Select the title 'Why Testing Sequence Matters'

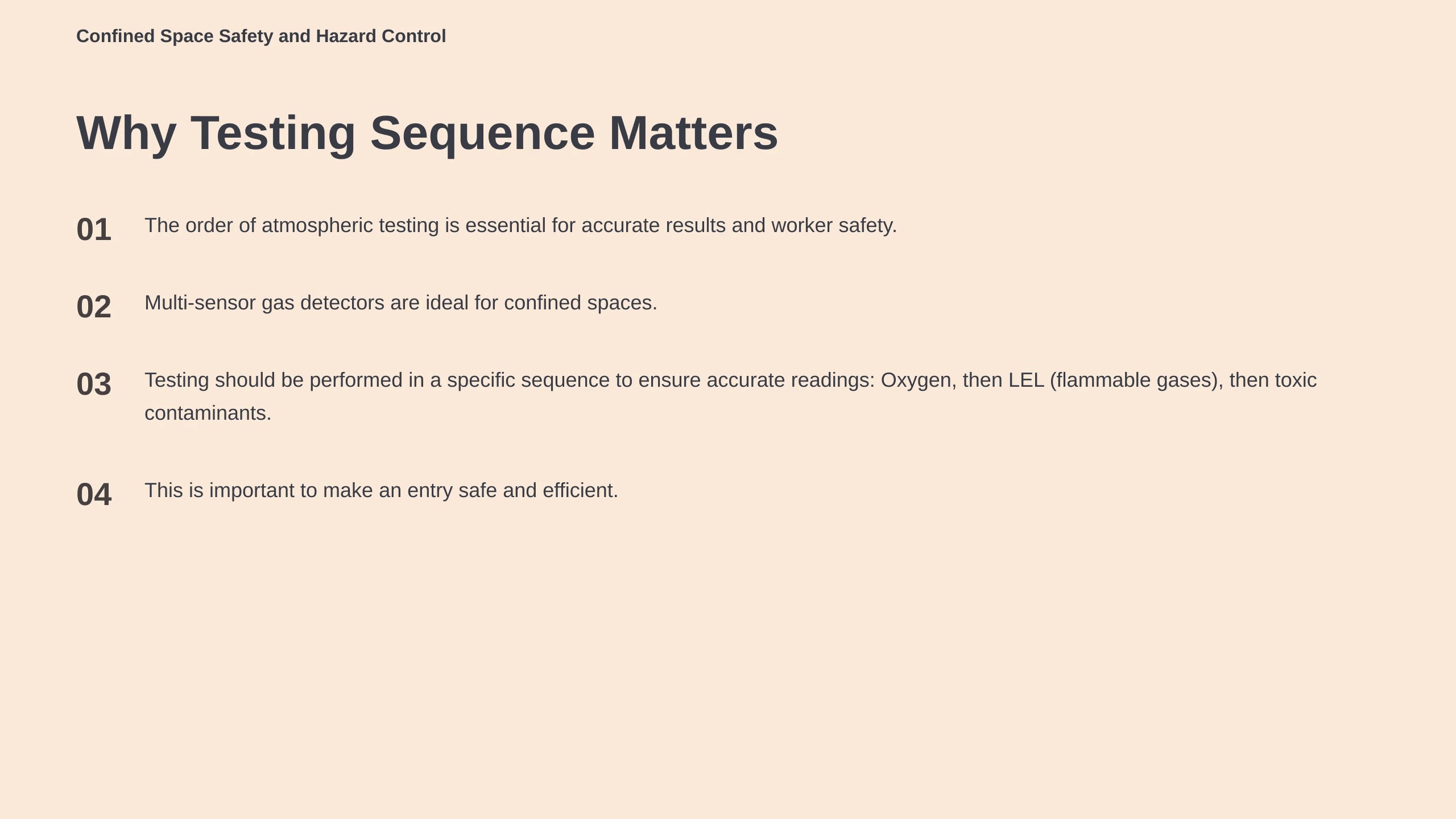pyautogui.click(x=427, y=134)
